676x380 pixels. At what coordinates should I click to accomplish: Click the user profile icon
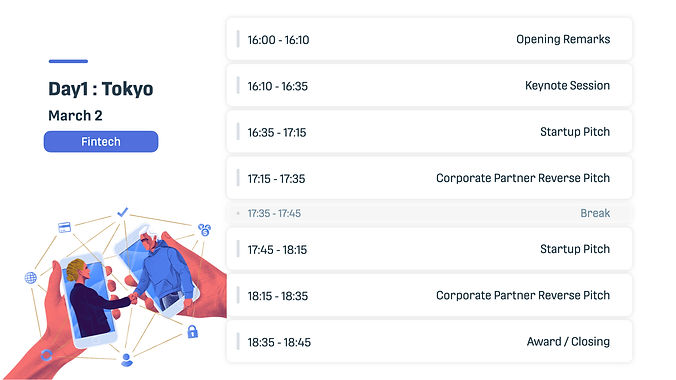(x=127, y=360)
